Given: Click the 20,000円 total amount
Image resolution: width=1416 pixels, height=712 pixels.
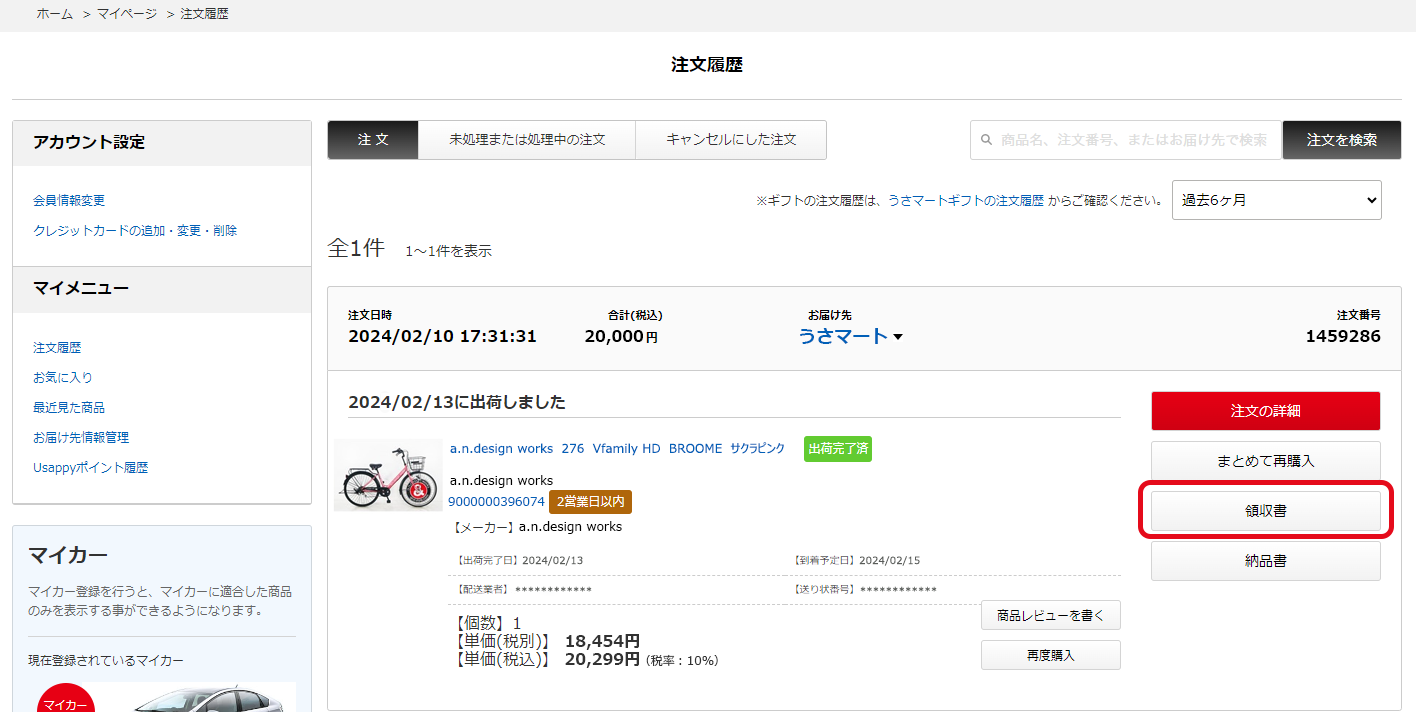Looking at the screenshot, I should pyautogui.click(x=621, y=336).
